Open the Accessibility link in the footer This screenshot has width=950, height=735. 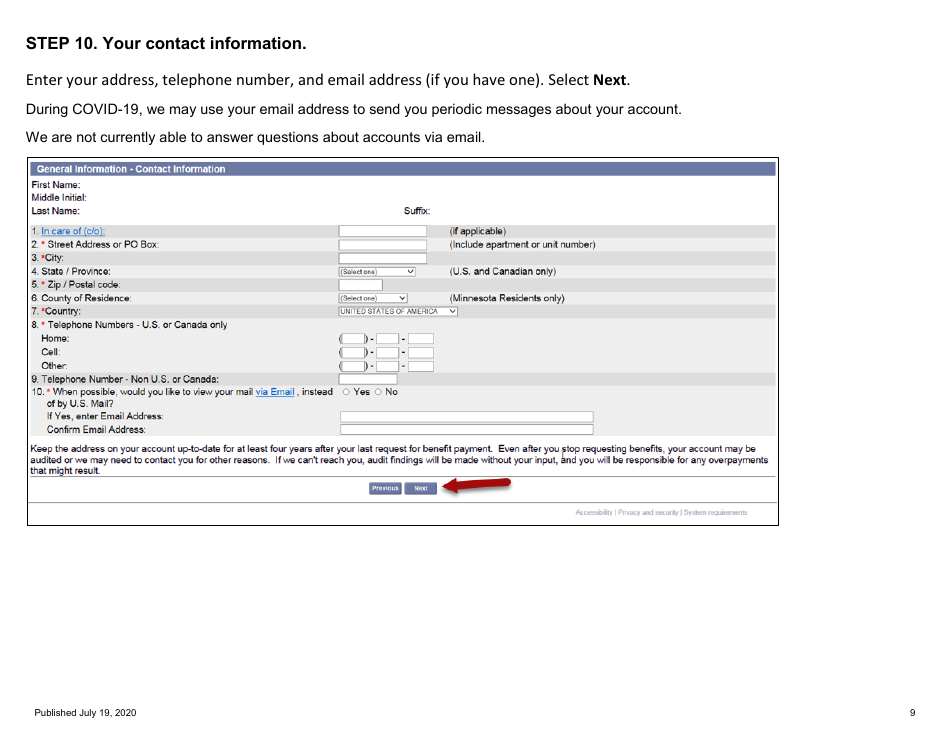(594, 512)
